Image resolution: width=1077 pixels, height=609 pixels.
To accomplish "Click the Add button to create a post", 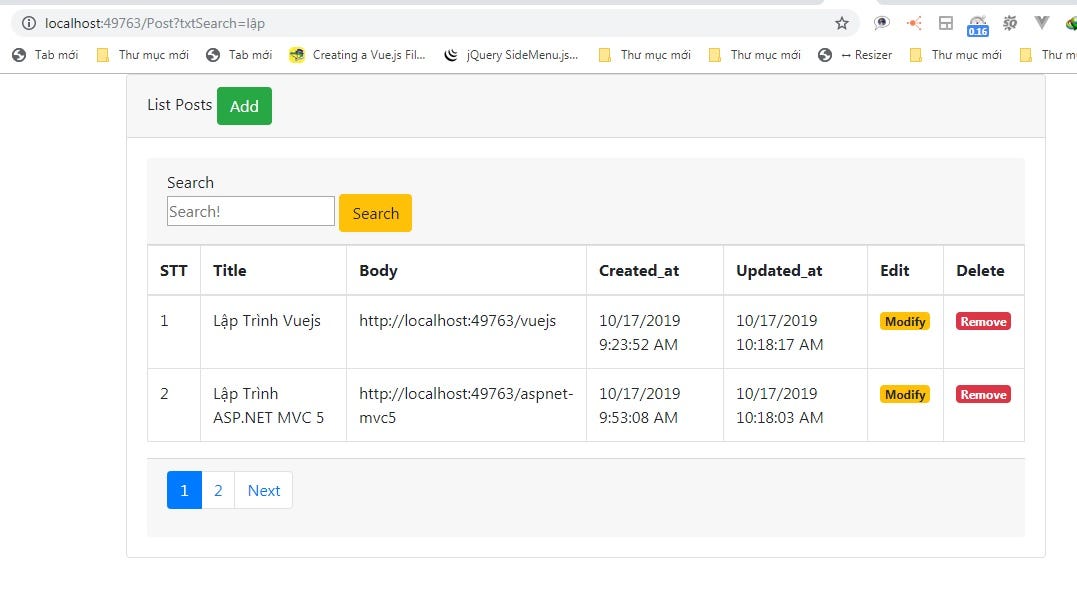I will tap(244, 105).
